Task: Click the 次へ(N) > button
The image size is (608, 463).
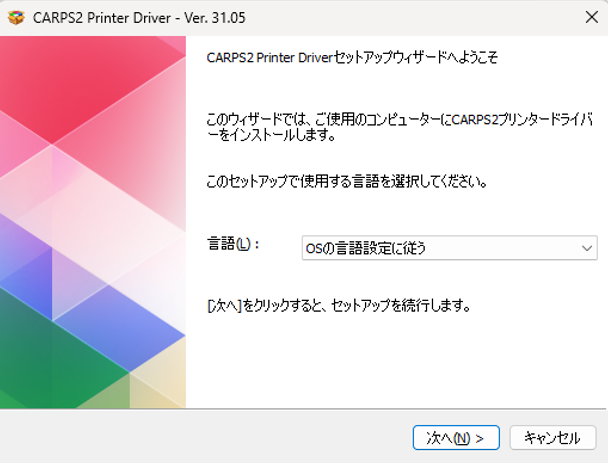Action: (x=456, y=438)
